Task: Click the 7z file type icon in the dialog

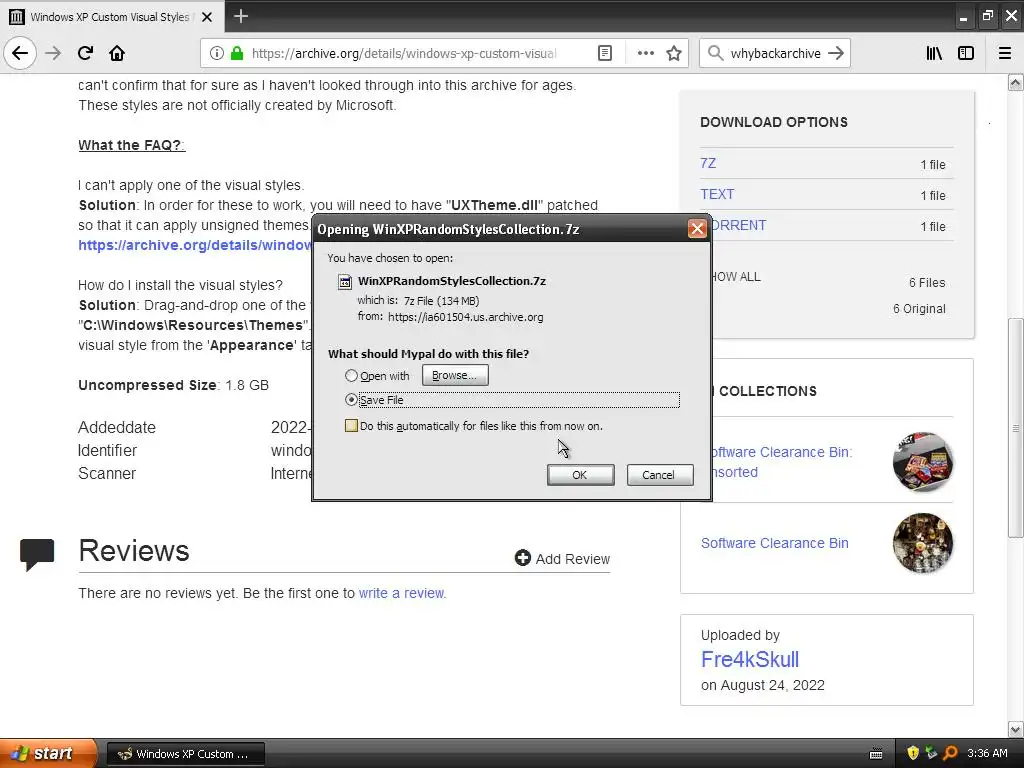Action: tap(344, 281)
